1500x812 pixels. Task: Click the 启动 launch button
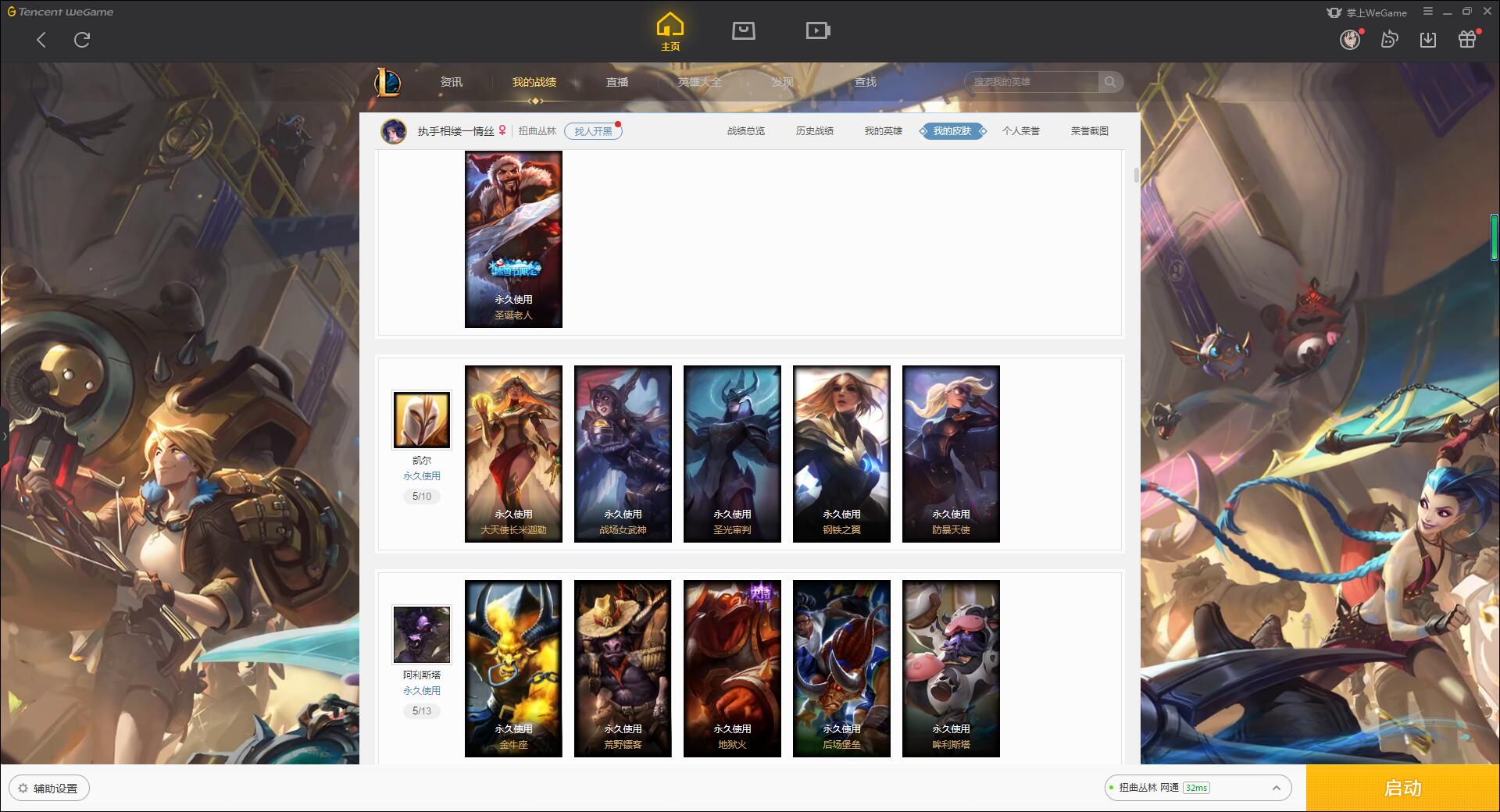tap(1402, 788)
